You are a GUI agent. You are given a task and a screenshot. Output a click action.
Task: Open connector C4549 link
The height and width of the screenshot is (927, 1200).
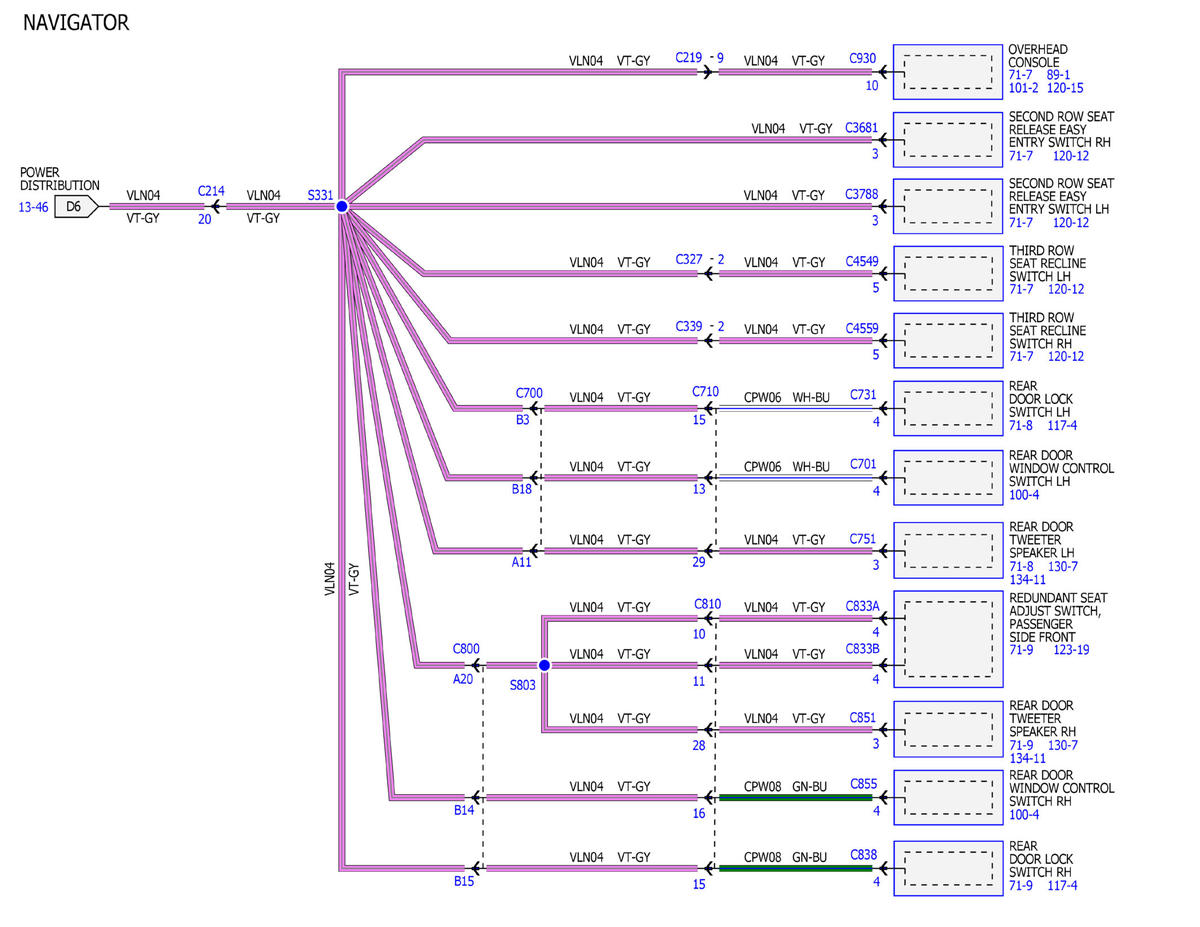(861, 262)
